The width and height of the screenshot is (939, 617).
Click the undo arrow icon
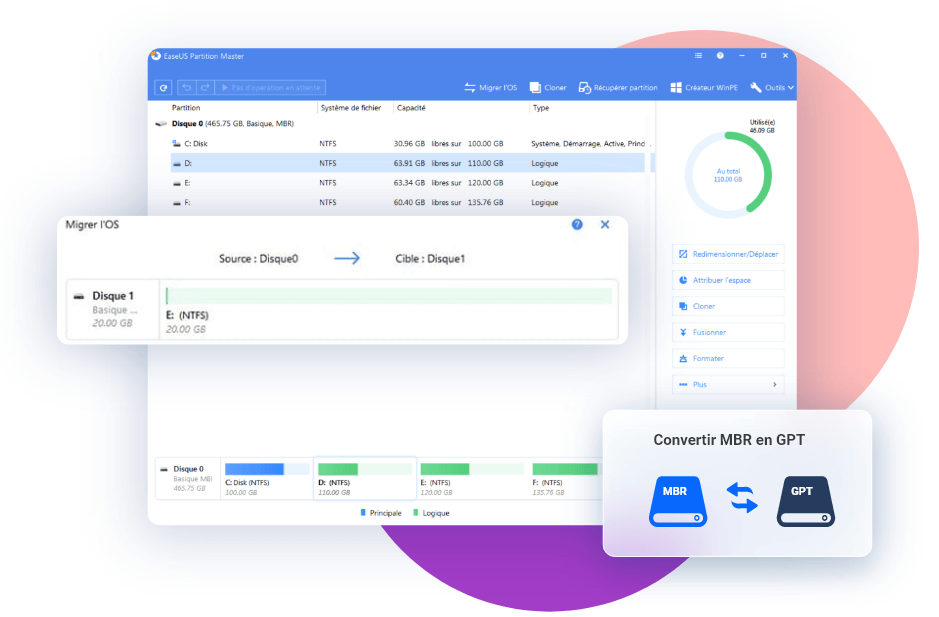tap(187, 88)
